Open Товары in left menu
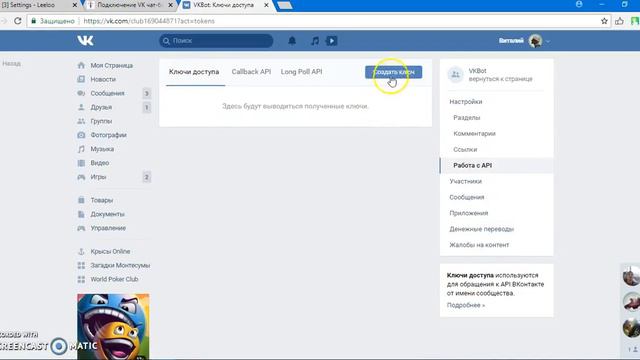The width and height of the screenshot is (640, 360). [102, 200]
